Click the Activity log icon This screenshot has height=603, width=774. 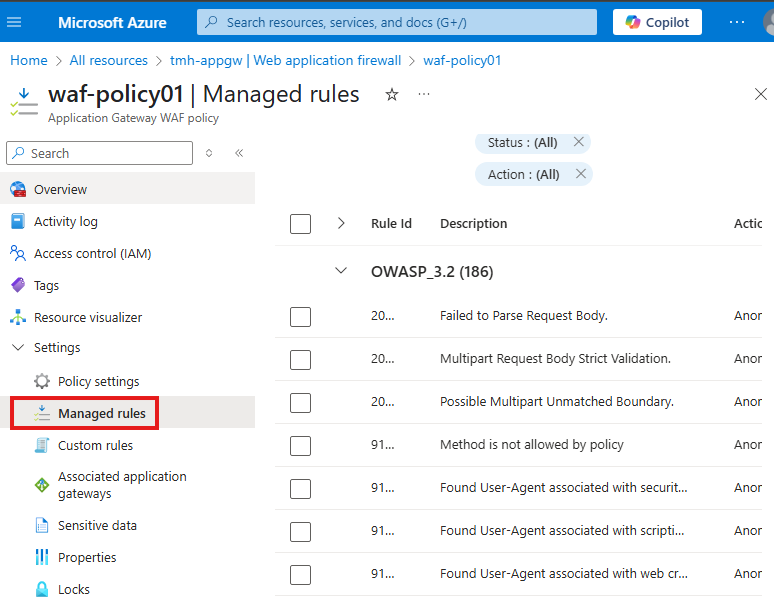click(18, 222)
